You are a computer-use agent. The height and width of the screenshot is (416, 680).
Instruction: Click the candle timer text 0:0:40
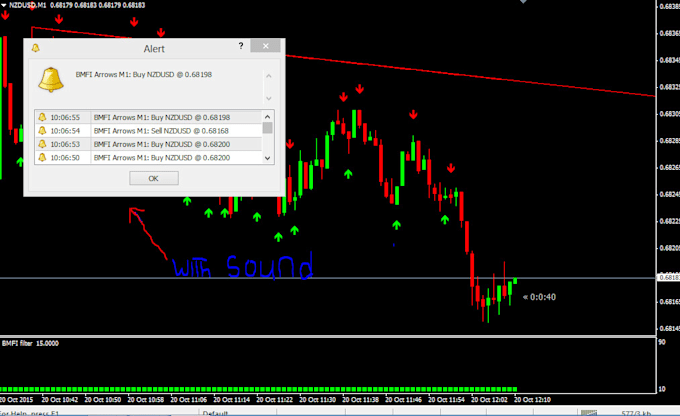[x=543, y=297]
